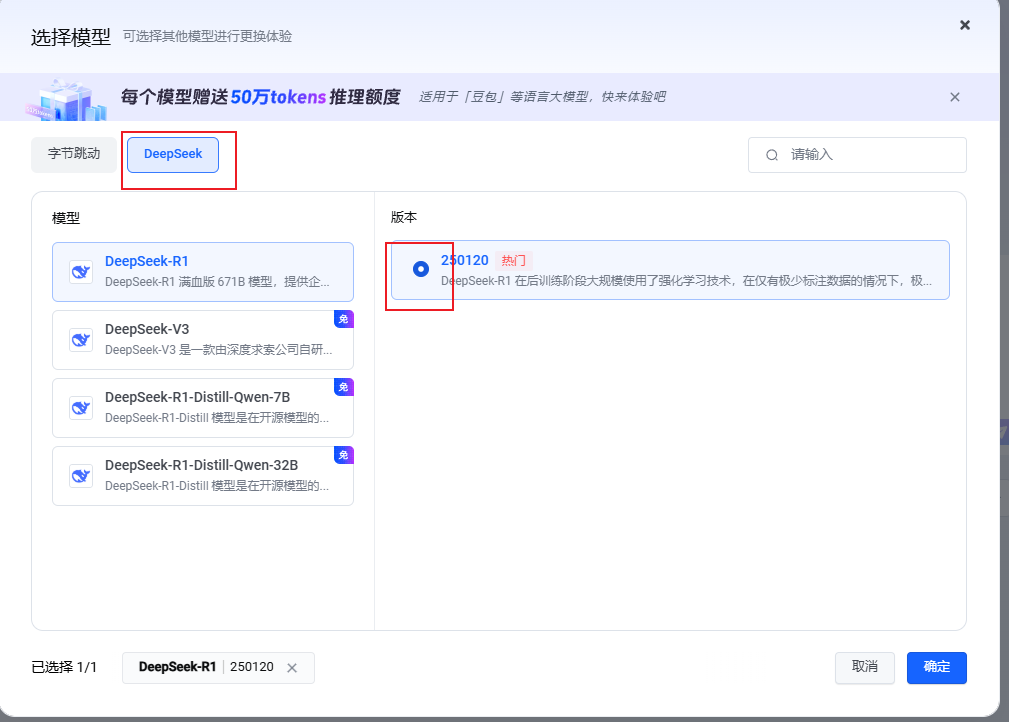Dismiss the 50万tokens promotion banner

point(954,97)
